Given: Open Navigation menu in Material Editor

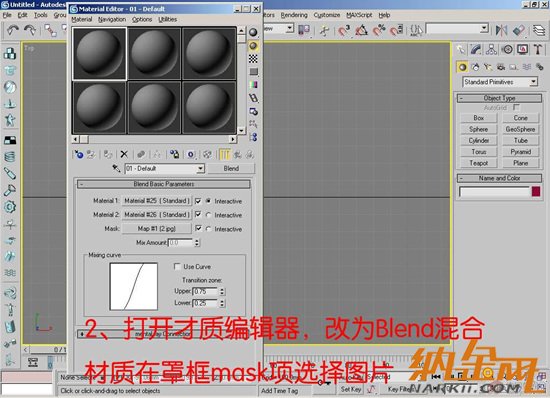Looking at the screenshot, I should point(112,19).
